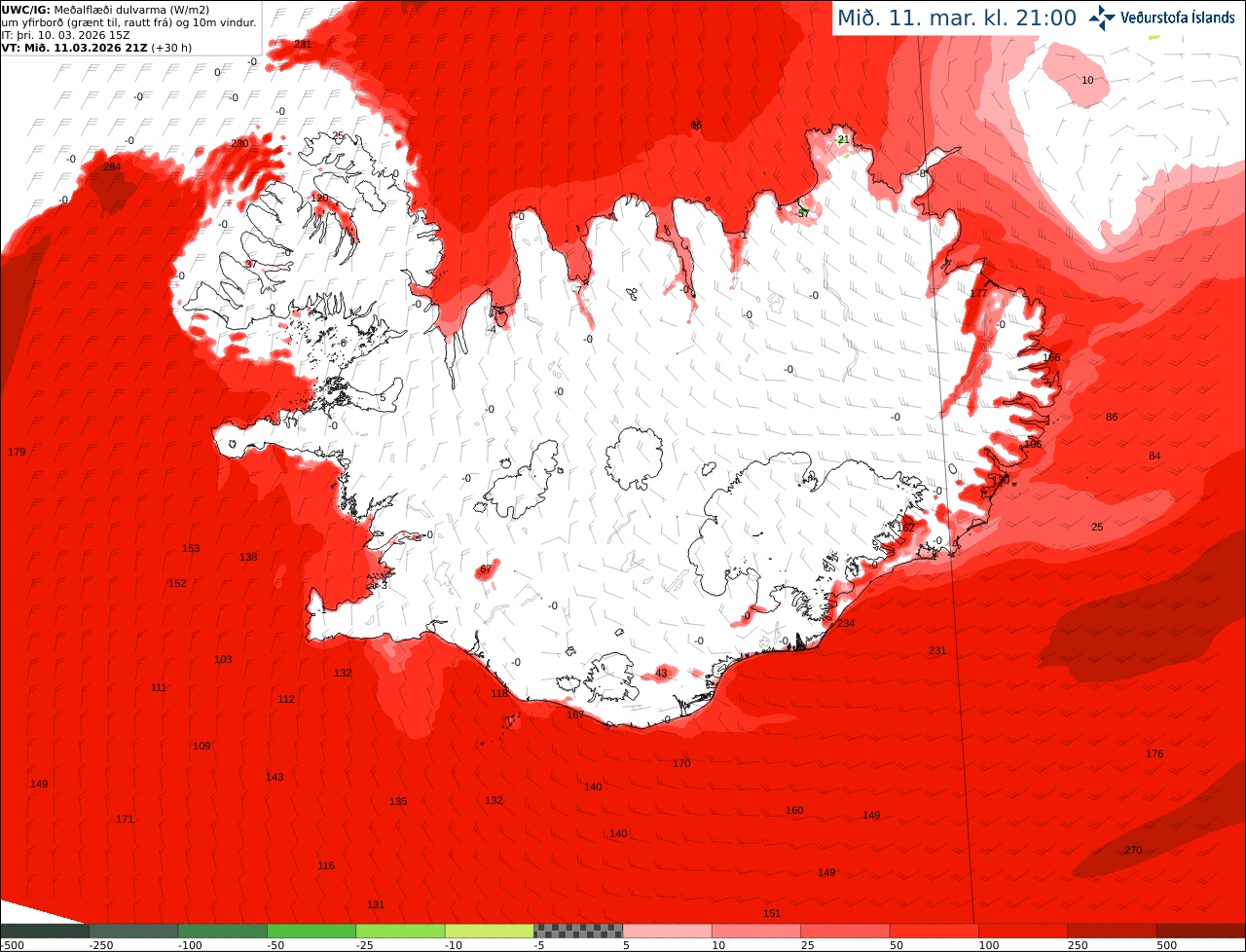Pick the yellow-green swatch between -10 and -5
1246x952 pixels.
[490, 931]
